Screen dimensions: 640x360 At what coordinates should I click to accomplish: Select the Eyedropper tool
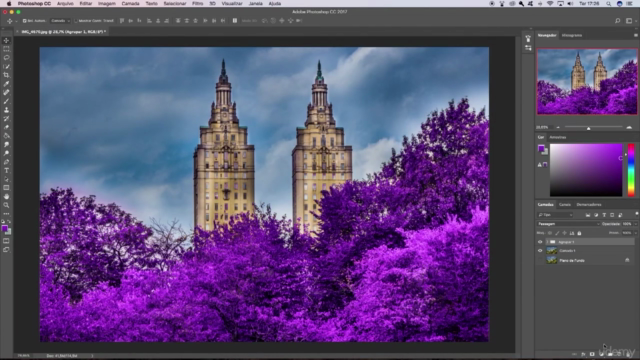click(x=6, y=84)
